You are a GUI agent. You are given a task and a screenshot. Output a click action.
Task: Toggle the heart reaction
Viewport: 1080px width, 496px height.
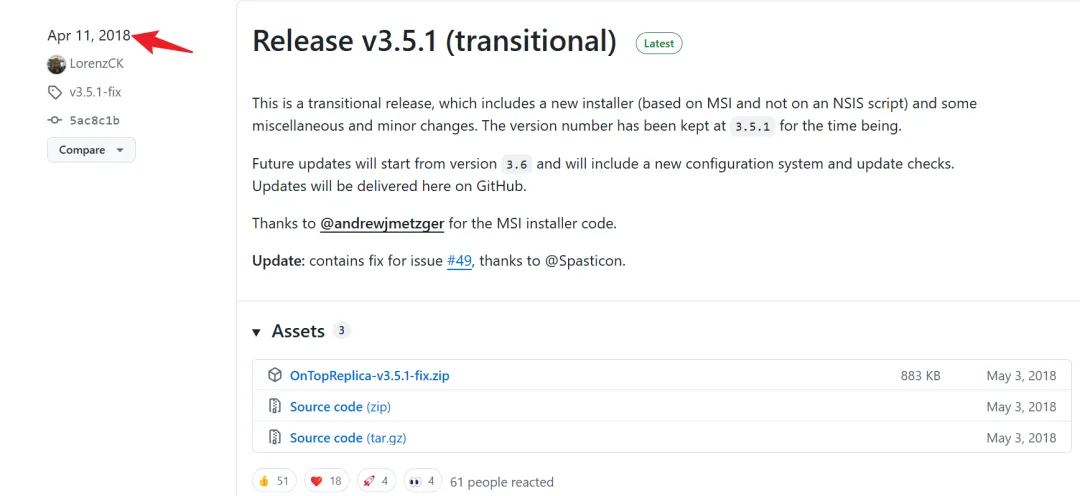[x=325, y=481]
